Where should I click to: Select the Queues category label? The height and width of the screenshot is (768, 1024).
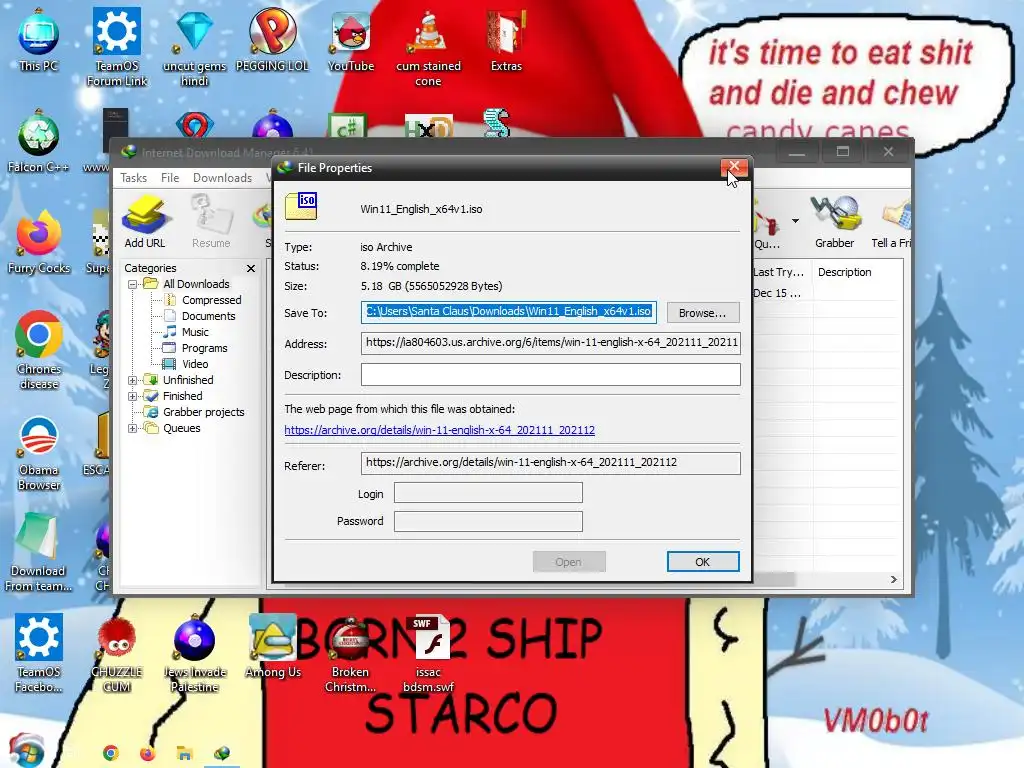click(182, 428)
